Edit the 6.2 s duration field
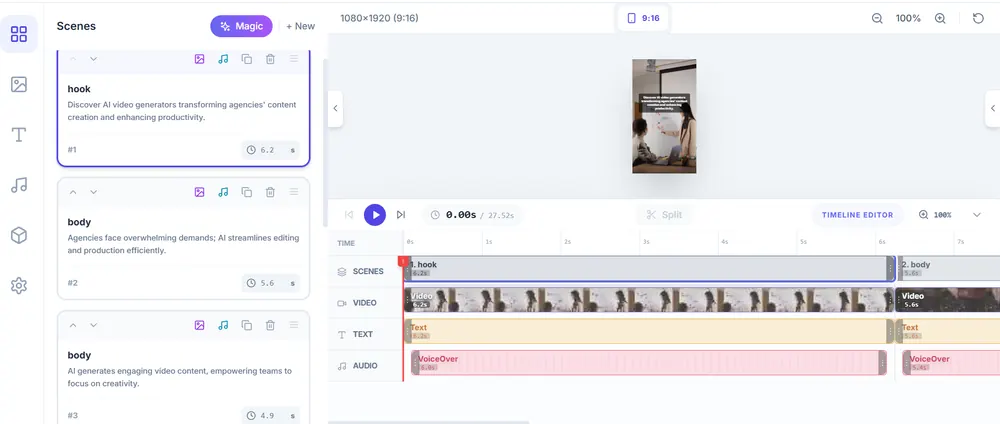 271,150
